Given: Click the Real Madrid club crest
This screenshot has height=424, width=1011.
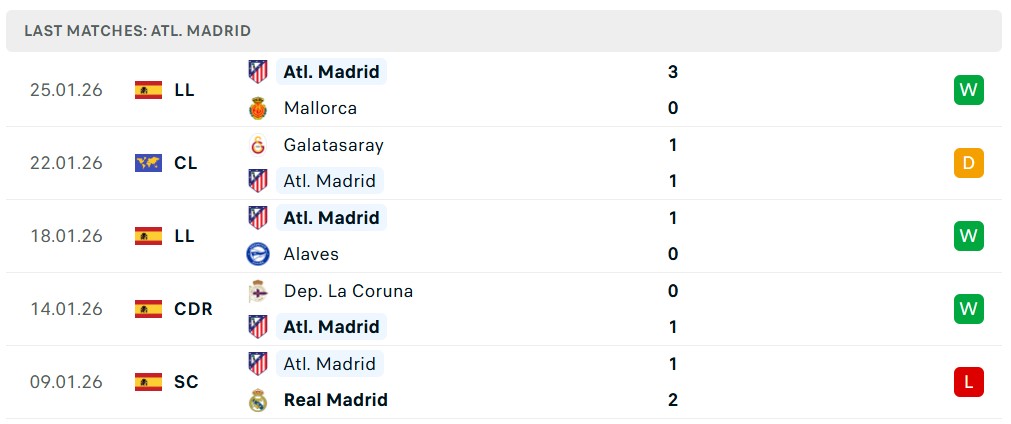Looking at the screenshot, I should pyautogui.click(x=258, y=400).
